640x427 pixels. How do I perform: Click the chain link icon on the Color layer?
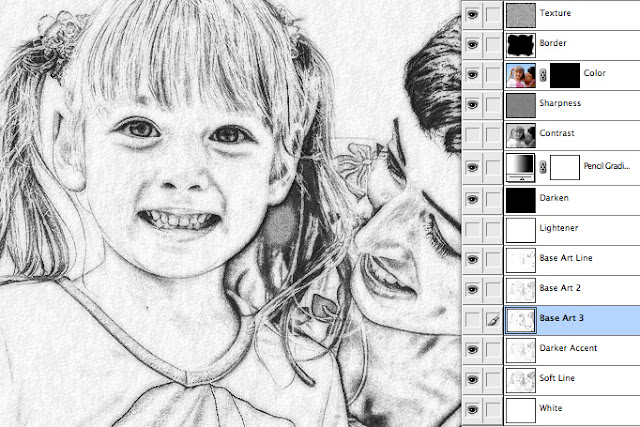(543, 75)
